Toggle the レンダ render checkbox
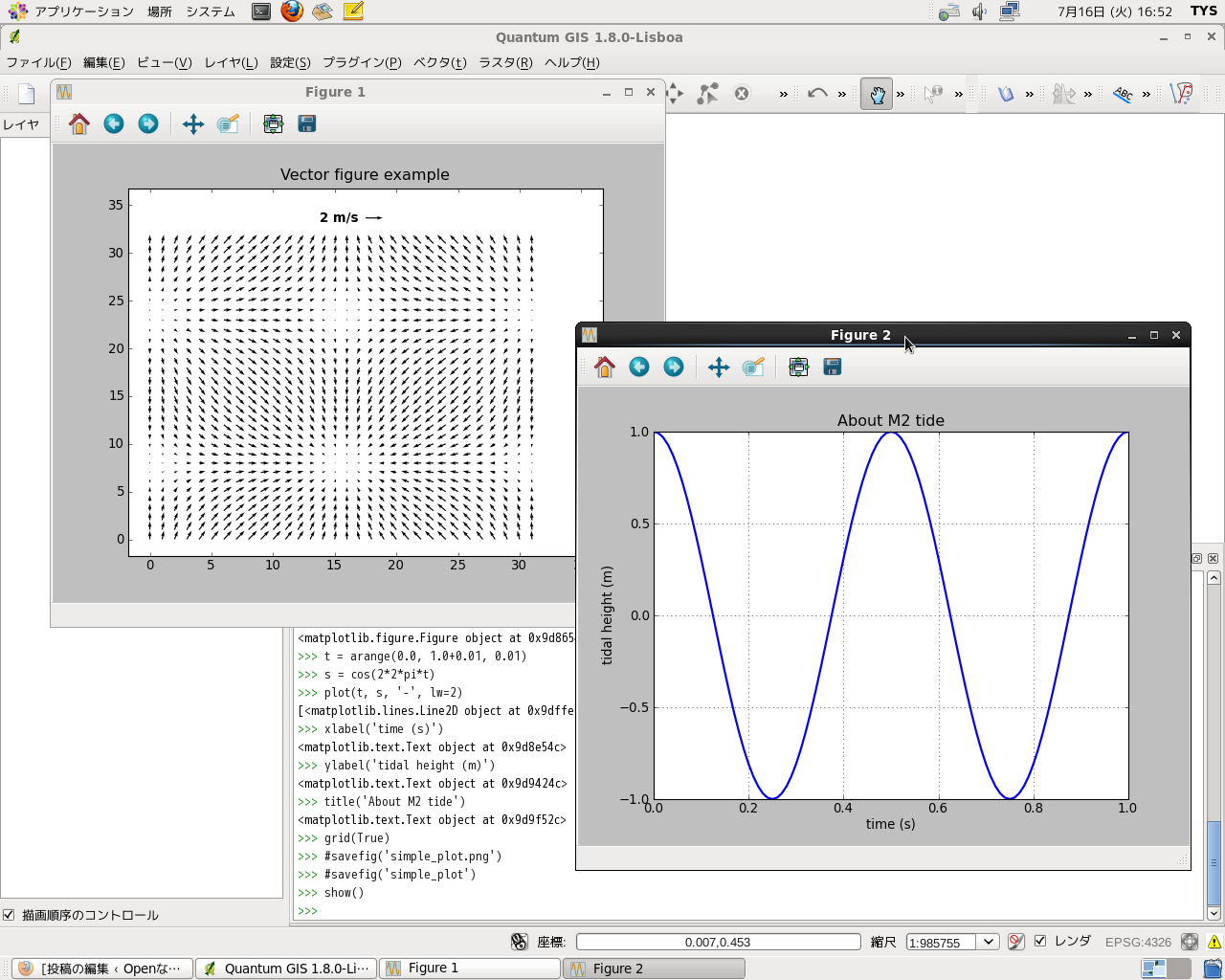 1040,942
